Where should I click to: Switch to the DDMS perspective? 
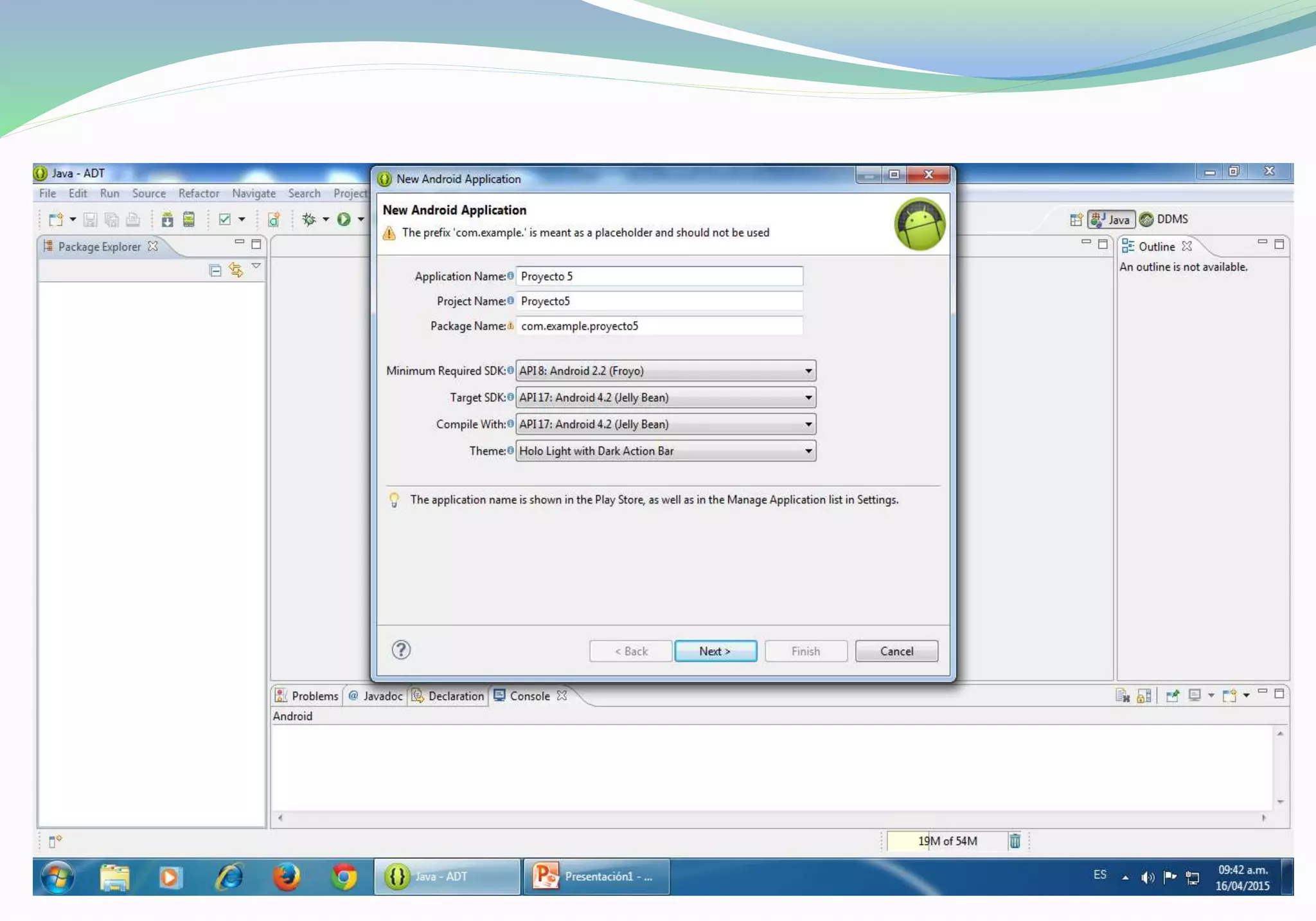click(x=1164, y=220)
